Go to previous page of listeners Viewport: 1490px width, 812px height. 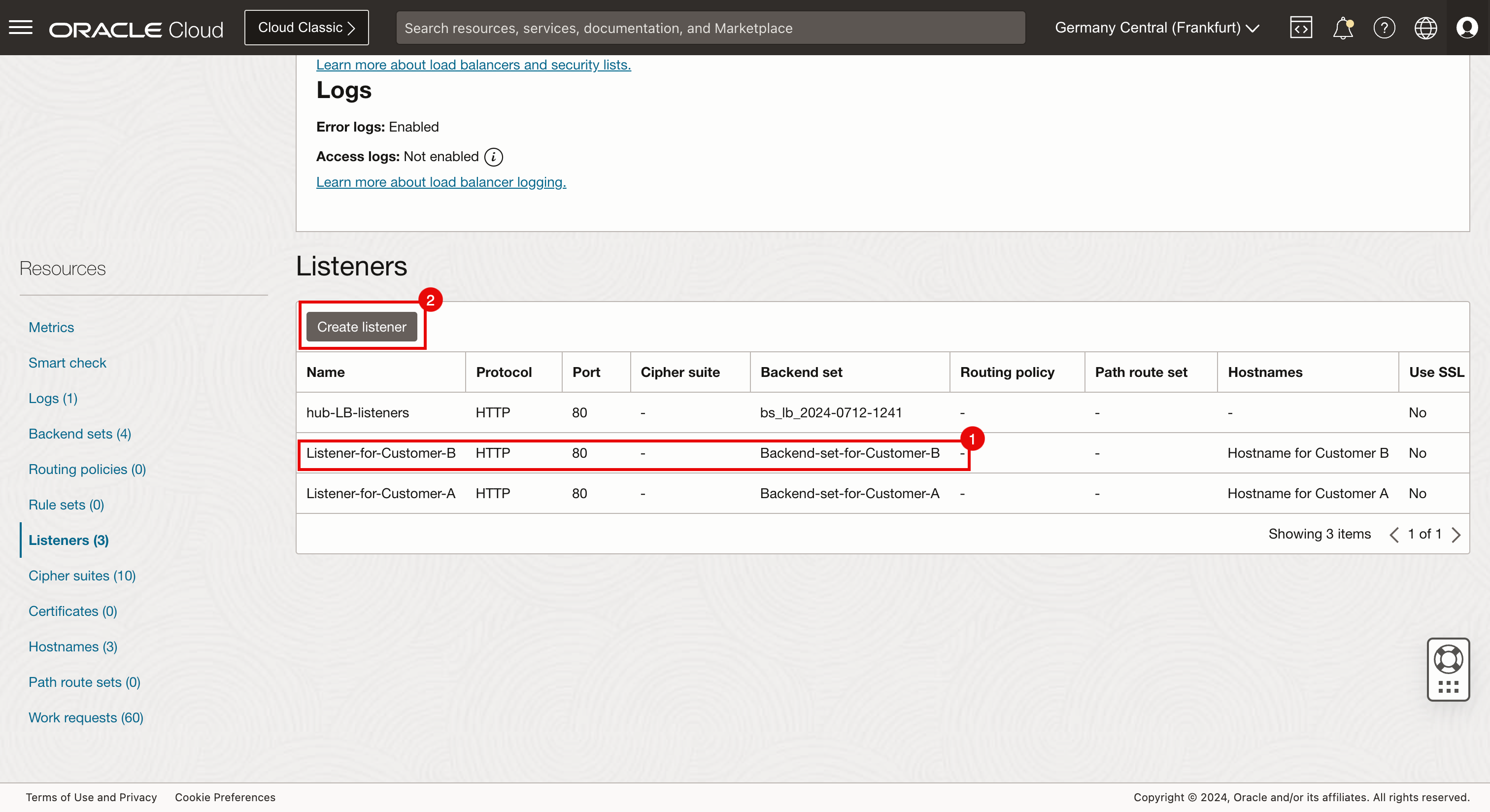pos(1394,535)
